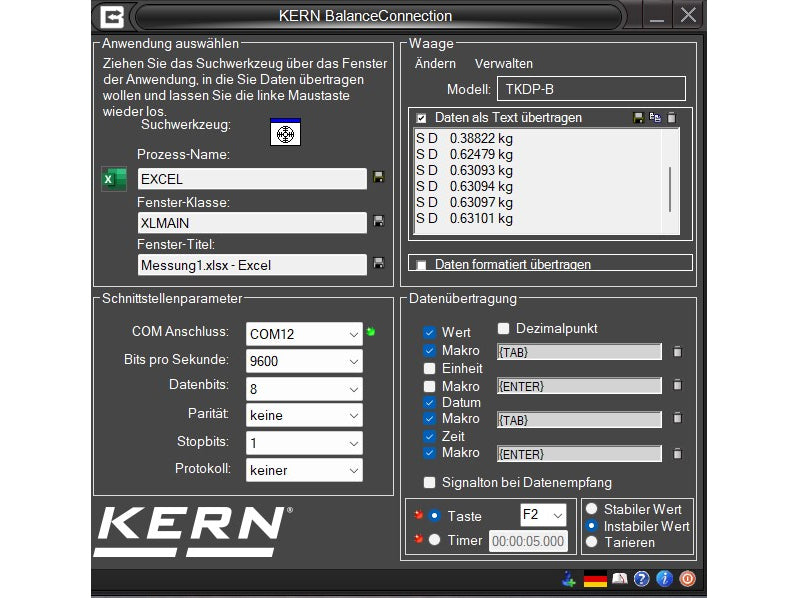Open the Stopbits dropdown showing 1
Viewport: 798px width, 598px height.
point(304,443)
